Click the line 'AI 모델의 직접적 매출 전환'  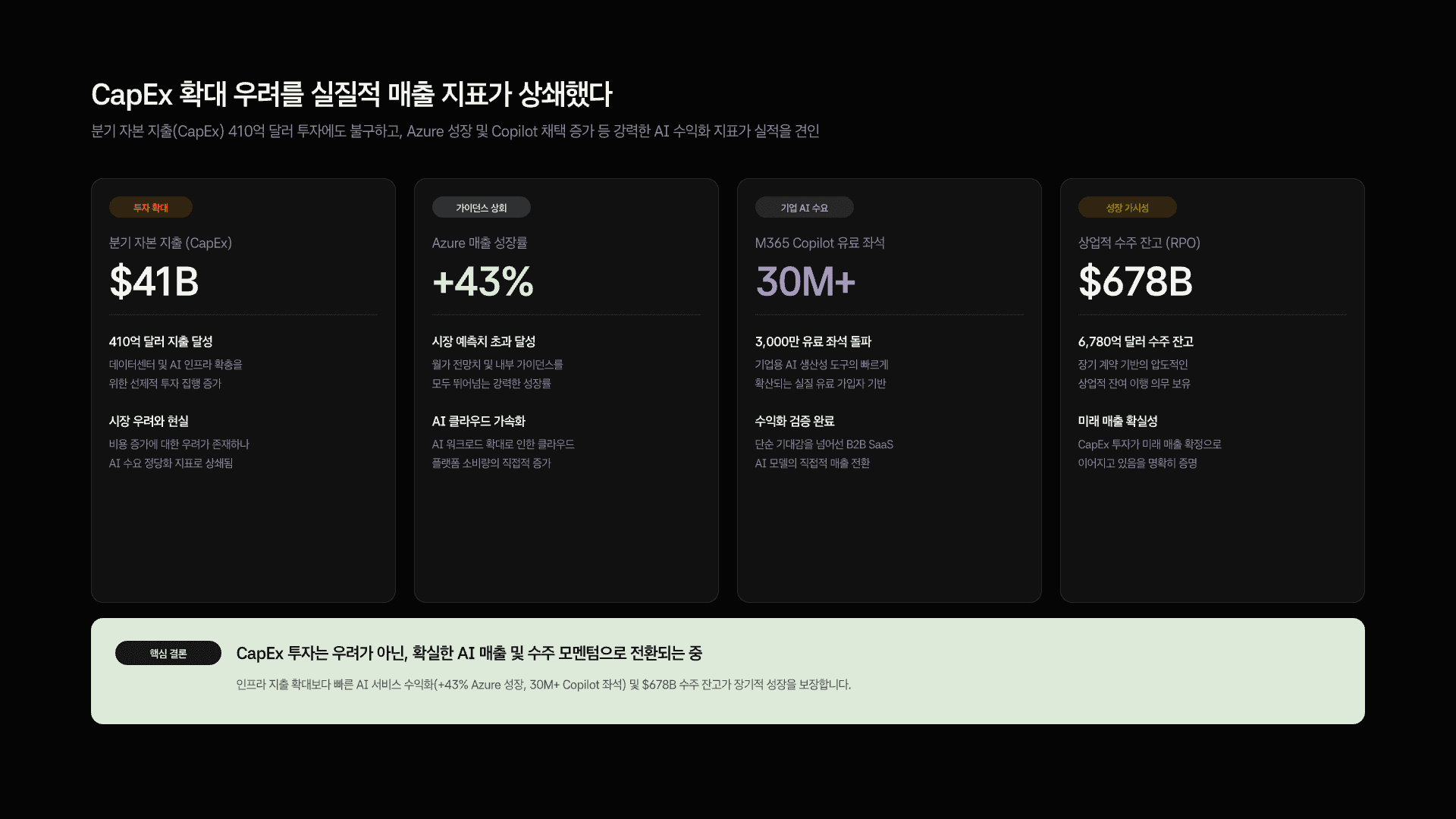point(813,463)
